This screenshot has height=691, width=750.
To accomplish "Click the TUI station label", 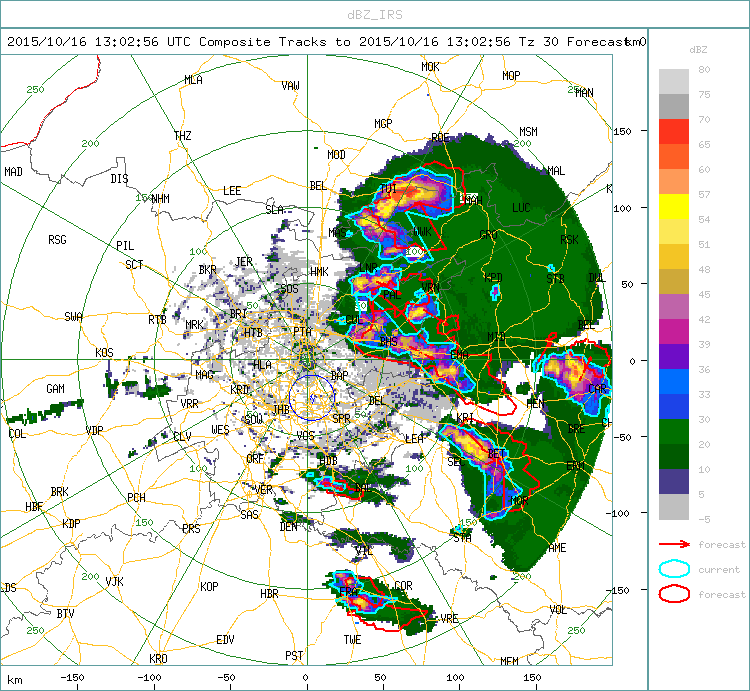I will (388, 188).
